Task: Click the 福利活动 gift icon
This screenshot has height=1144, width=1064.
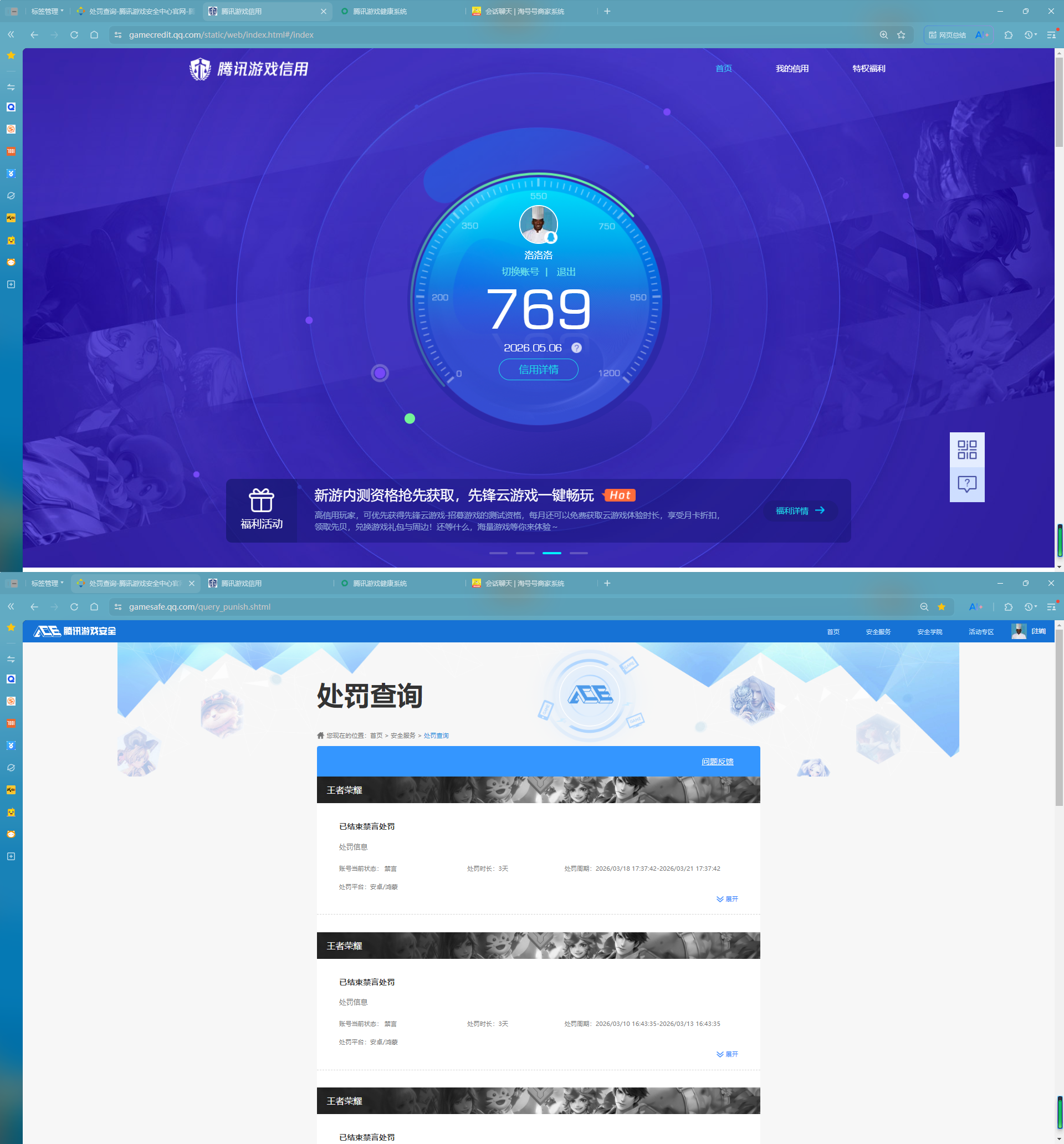Action: click(x=261, y=500)
